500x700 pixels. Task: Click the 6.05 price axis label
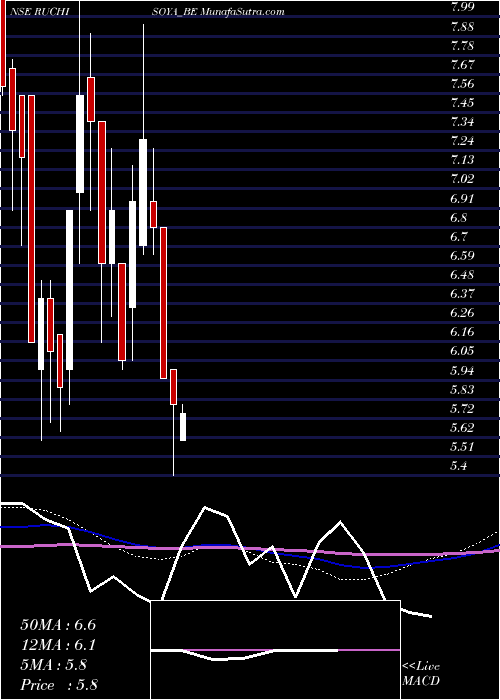pos(463,350)
